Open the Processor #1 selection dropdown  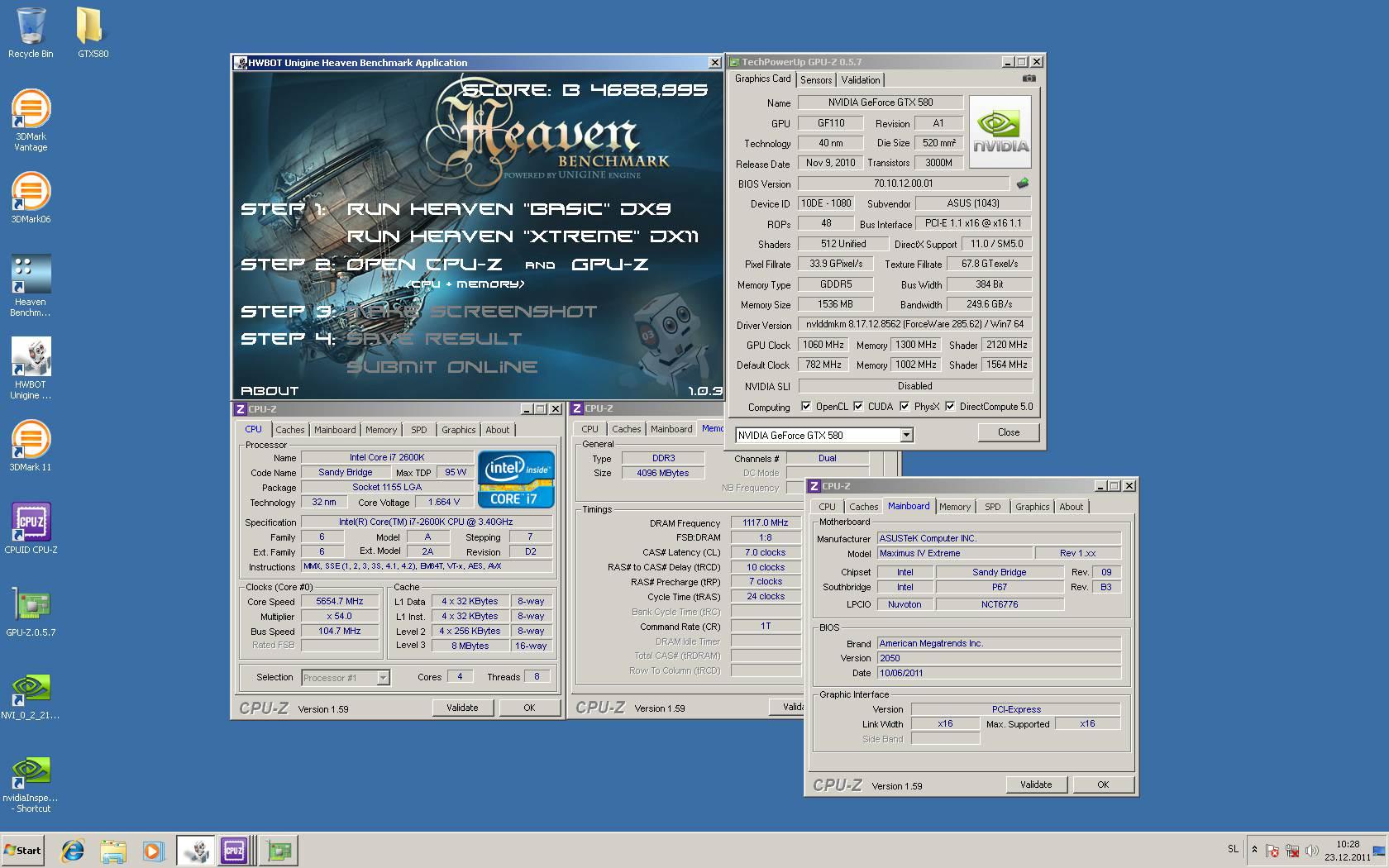383,678
